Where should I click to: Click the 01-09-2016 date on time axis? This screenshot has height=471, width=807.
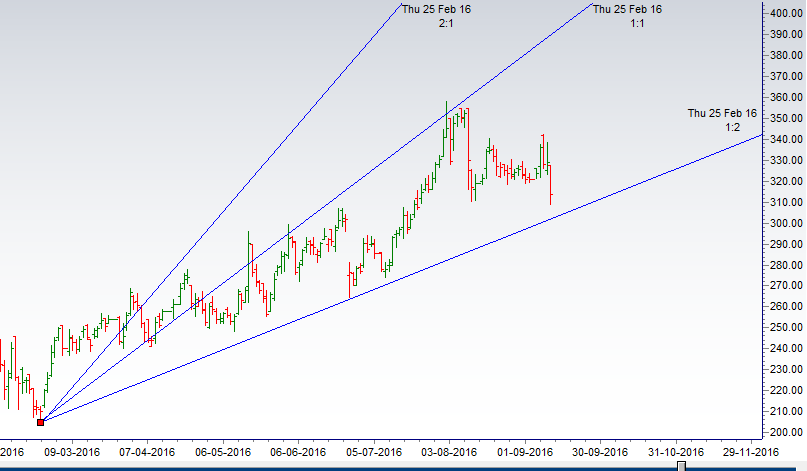coord(525,451)
